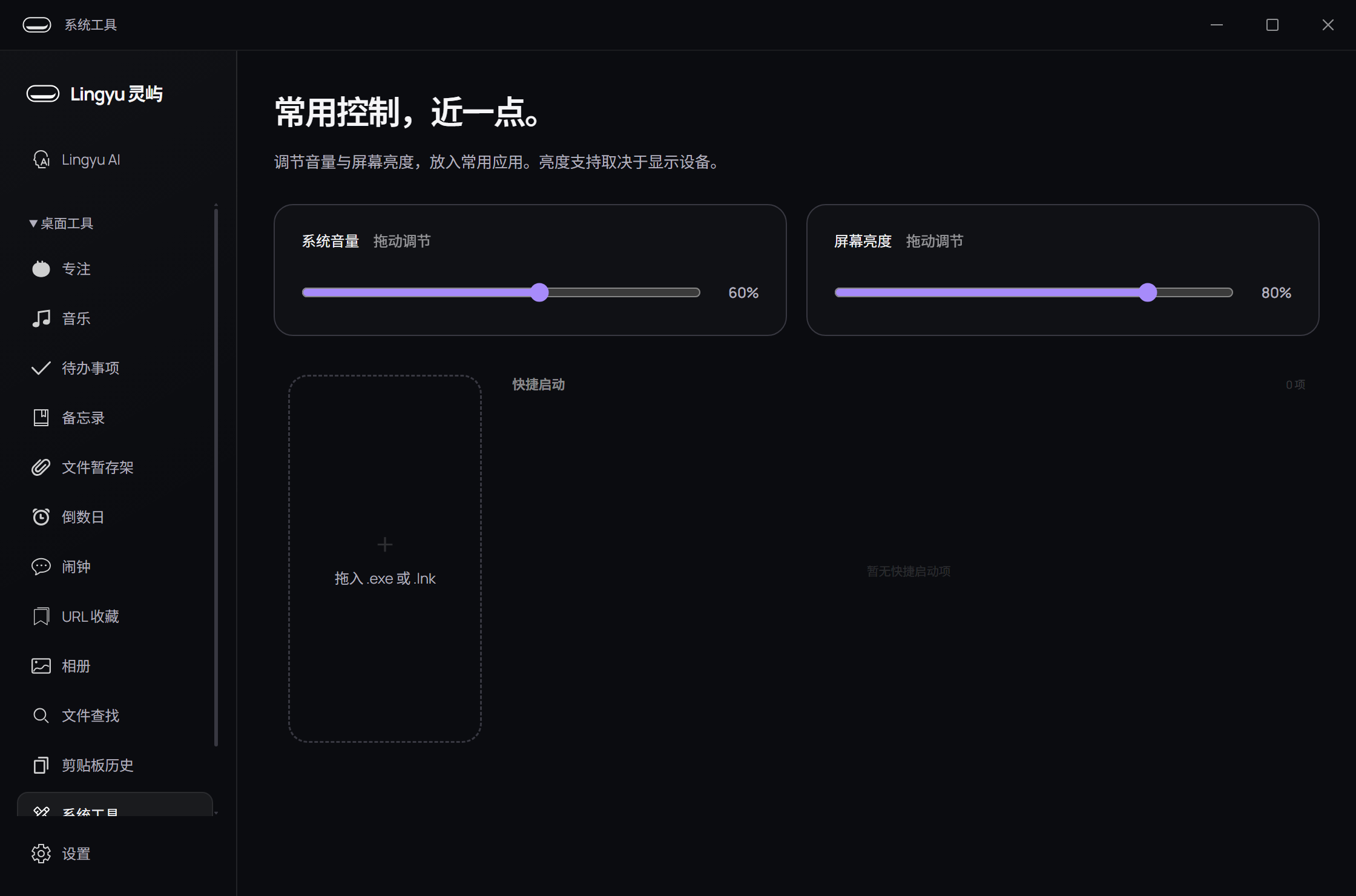This screenshot has width=1356, height=896.
Task: Close the 系统工具 window
Action: coord(1328,25)
